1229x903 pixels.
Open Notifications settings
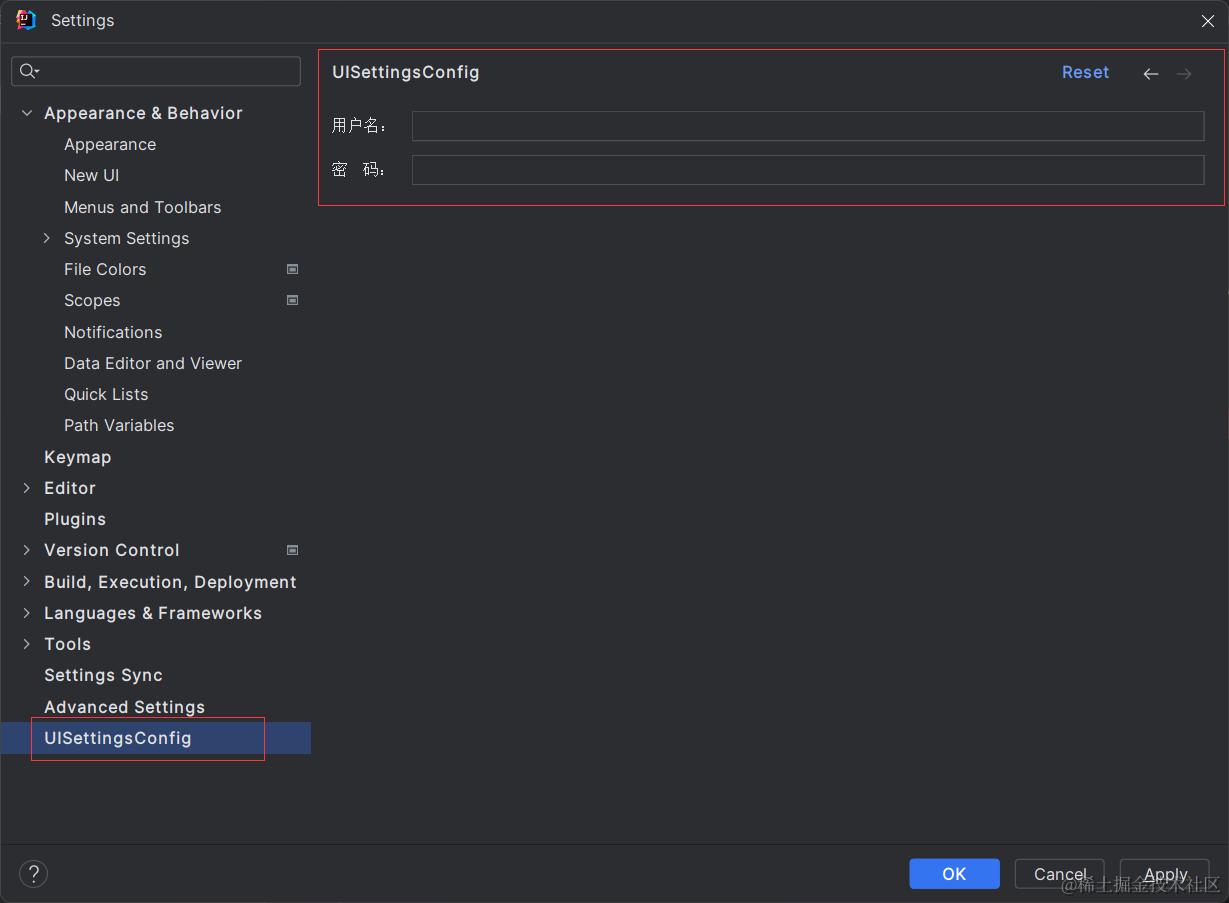pos(113,332)
